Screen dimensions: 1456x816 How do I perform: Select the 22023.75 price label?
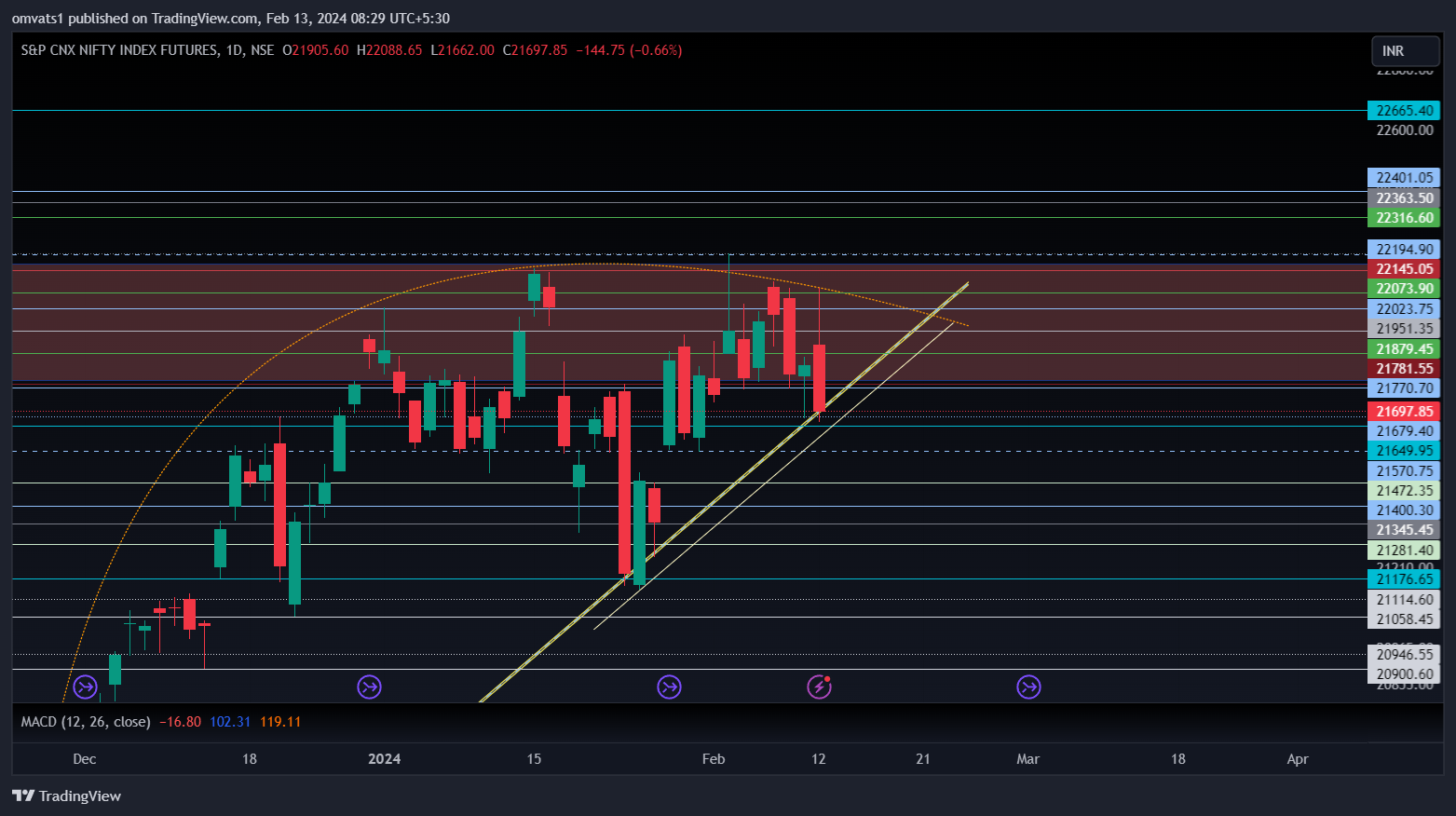[x=1403, y=309]
